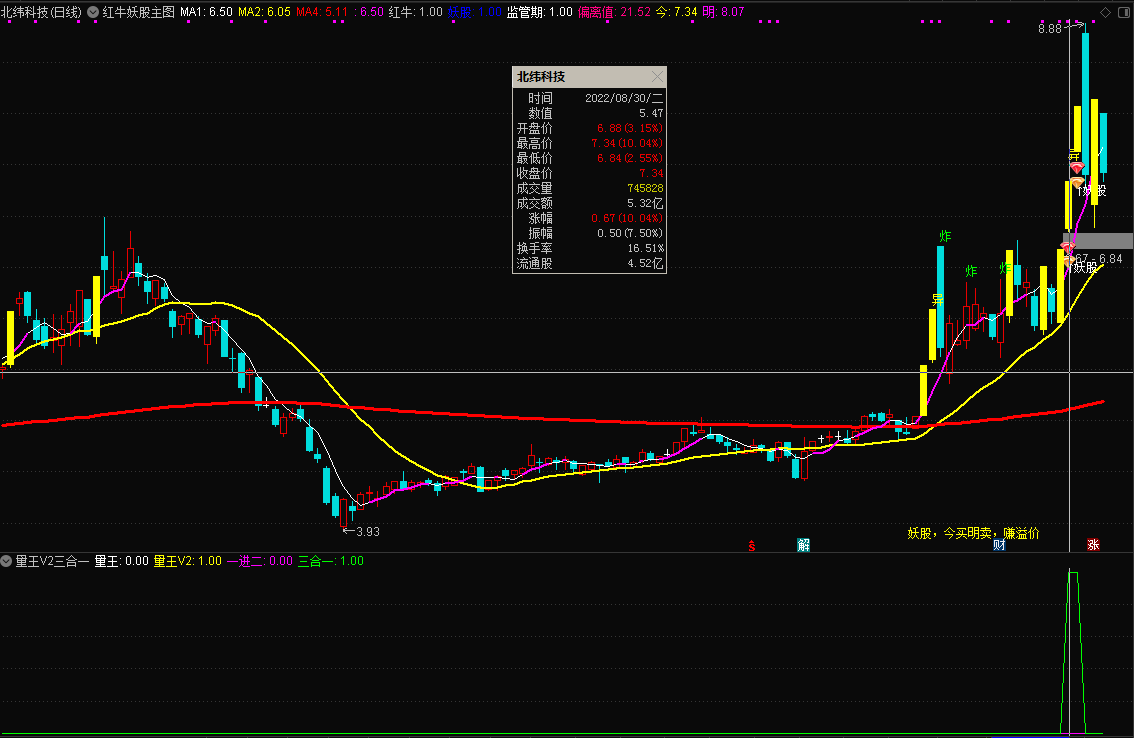Click the 里王V2: 1.00 readout
Image resolution: width=1134 pixels, height=738 pixels.
pos(187,561)
